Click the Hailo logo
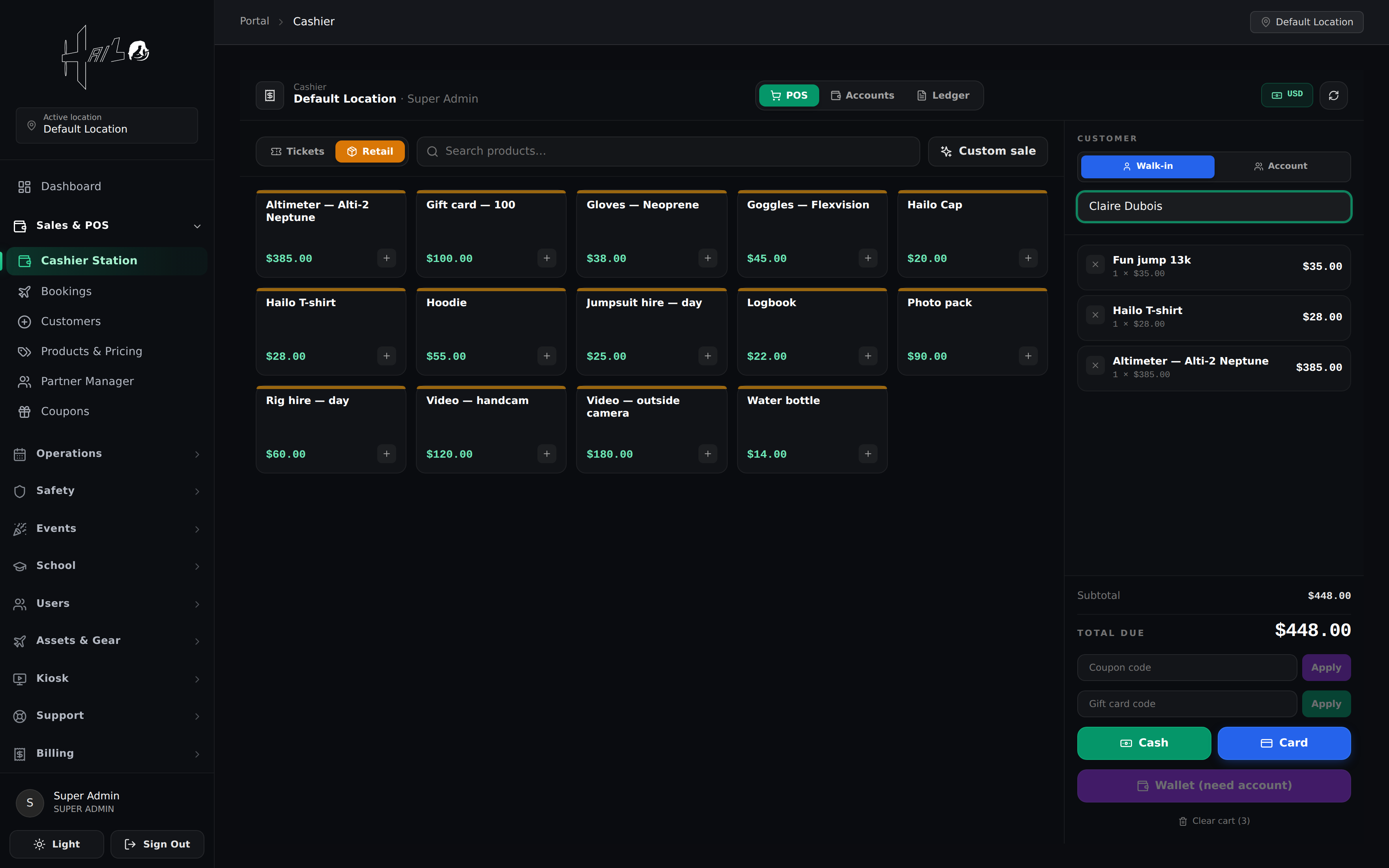Image resolution: width=1389 pixels, height=868 pixels. pyautogui.click(x=106, y=57)
